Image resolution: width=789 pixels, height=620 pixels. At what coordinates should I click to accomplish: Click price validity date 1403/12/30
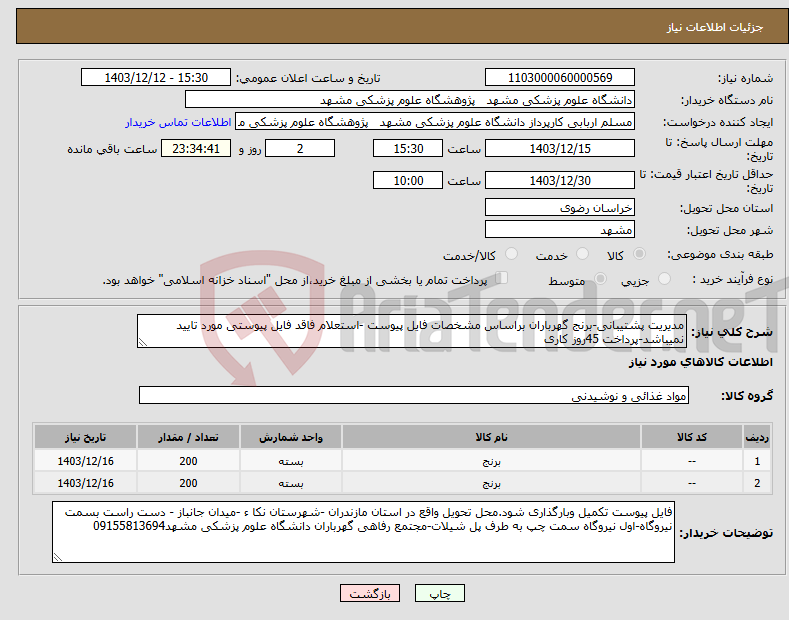pos(560,180)
